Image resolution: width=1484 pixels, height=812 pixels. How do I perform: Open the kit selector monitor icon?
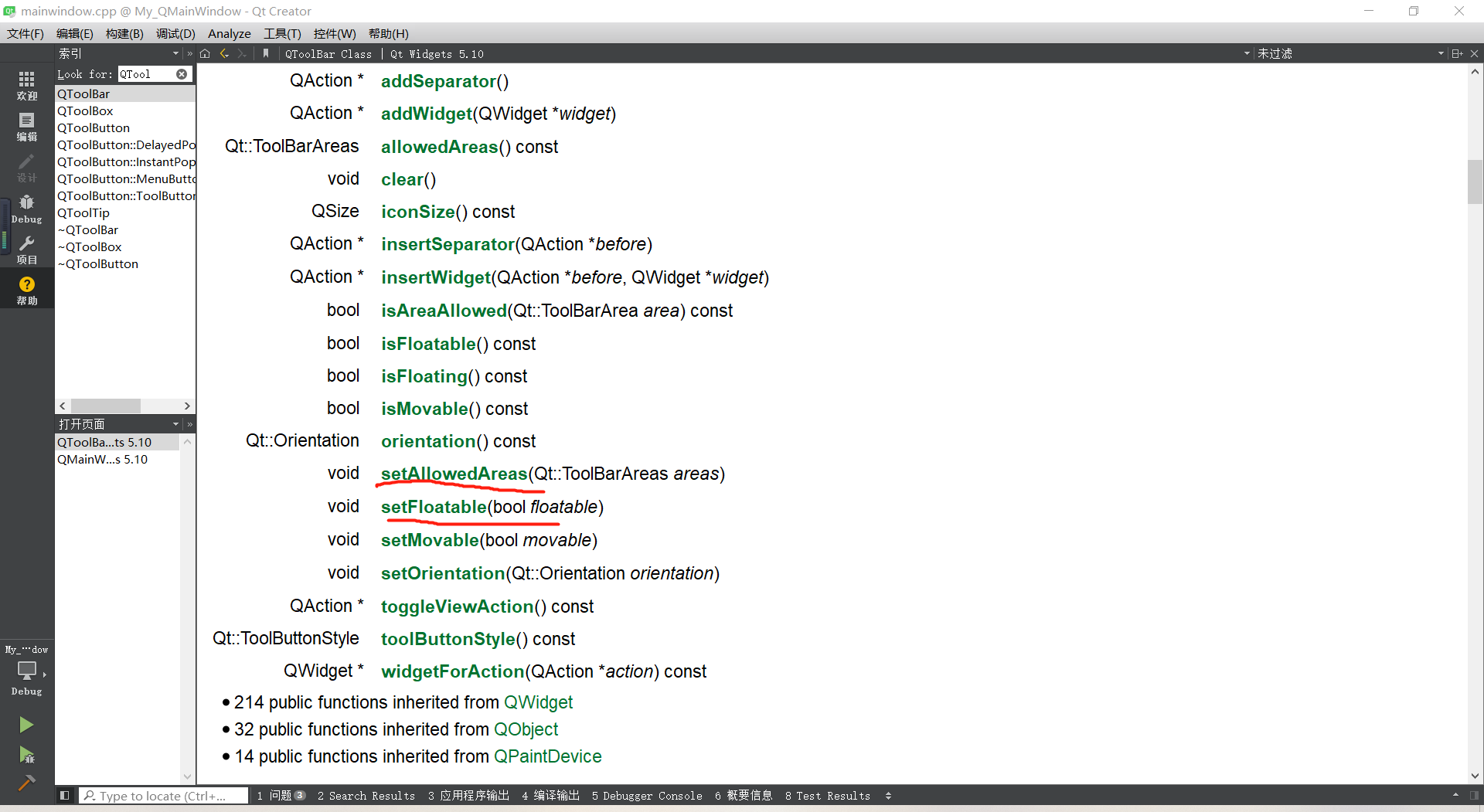[x=27, y=670]
